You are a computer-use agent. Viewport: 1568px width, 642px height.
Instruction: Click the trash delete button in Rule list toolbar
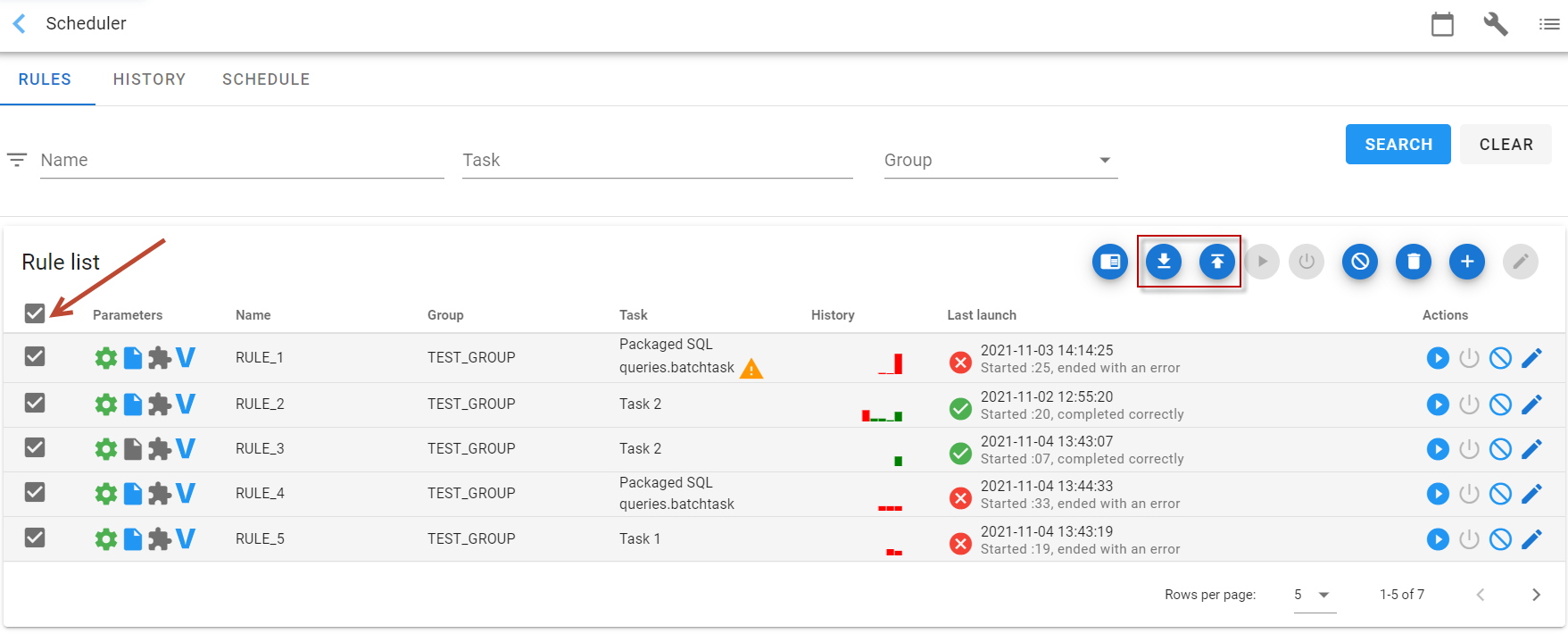(1414, 262)
